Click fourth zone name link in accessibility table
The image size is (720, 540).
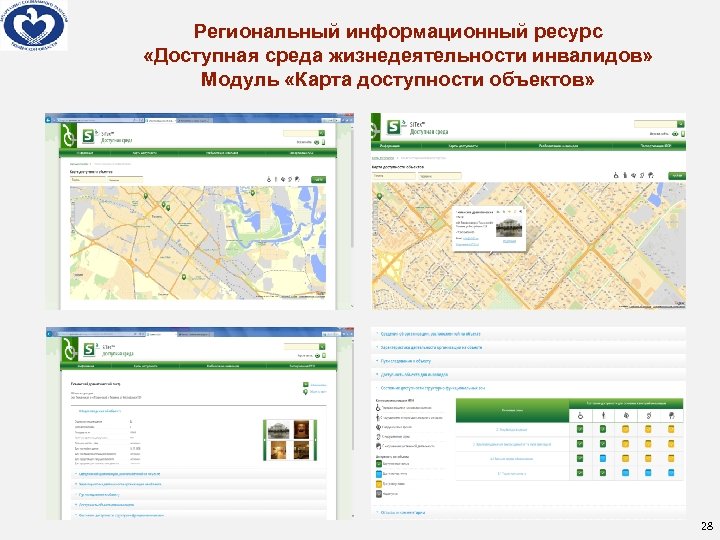click(512, 473)
